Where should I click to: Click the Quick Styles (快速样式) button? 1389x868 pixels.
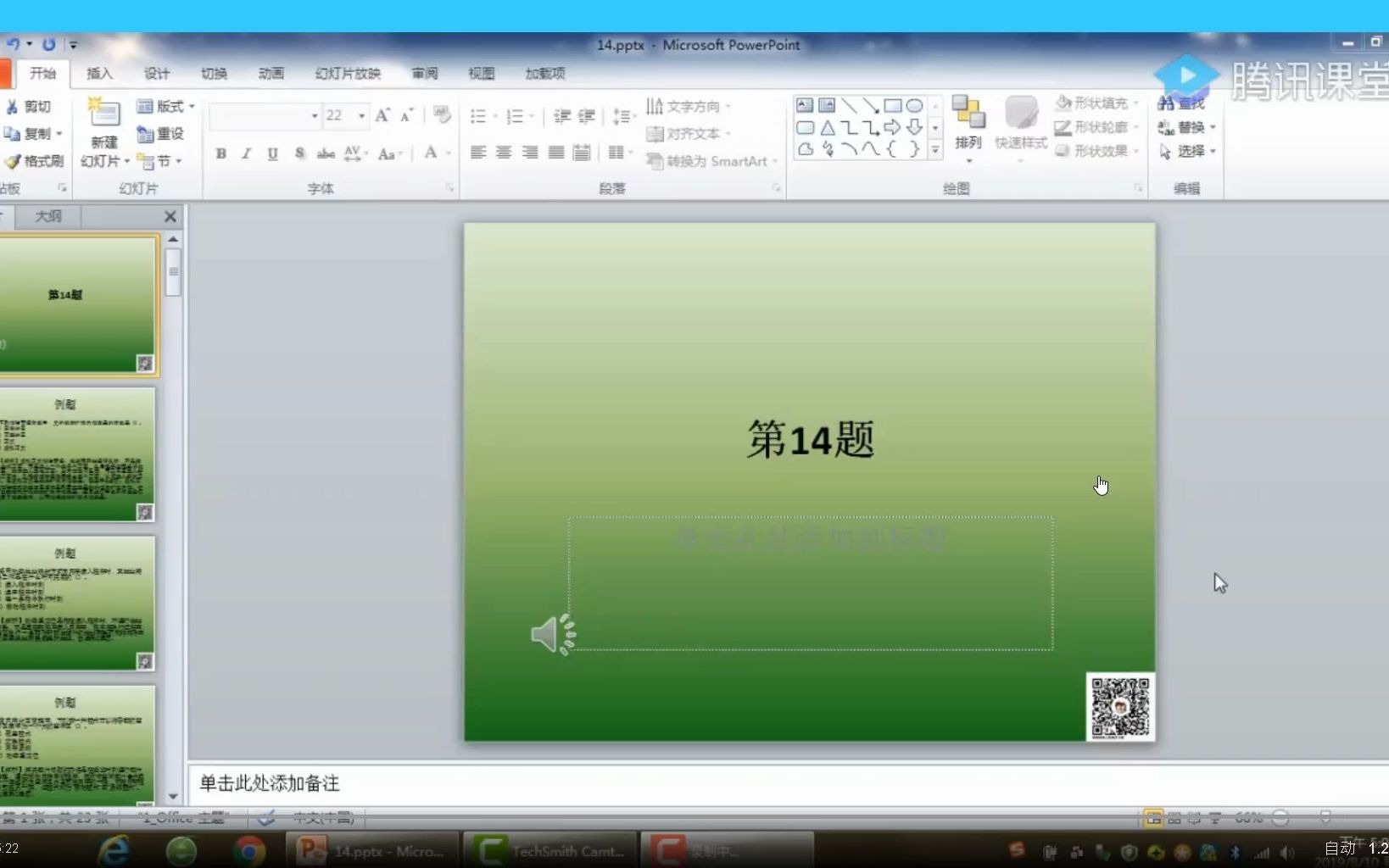click(x=1021, y=128)
